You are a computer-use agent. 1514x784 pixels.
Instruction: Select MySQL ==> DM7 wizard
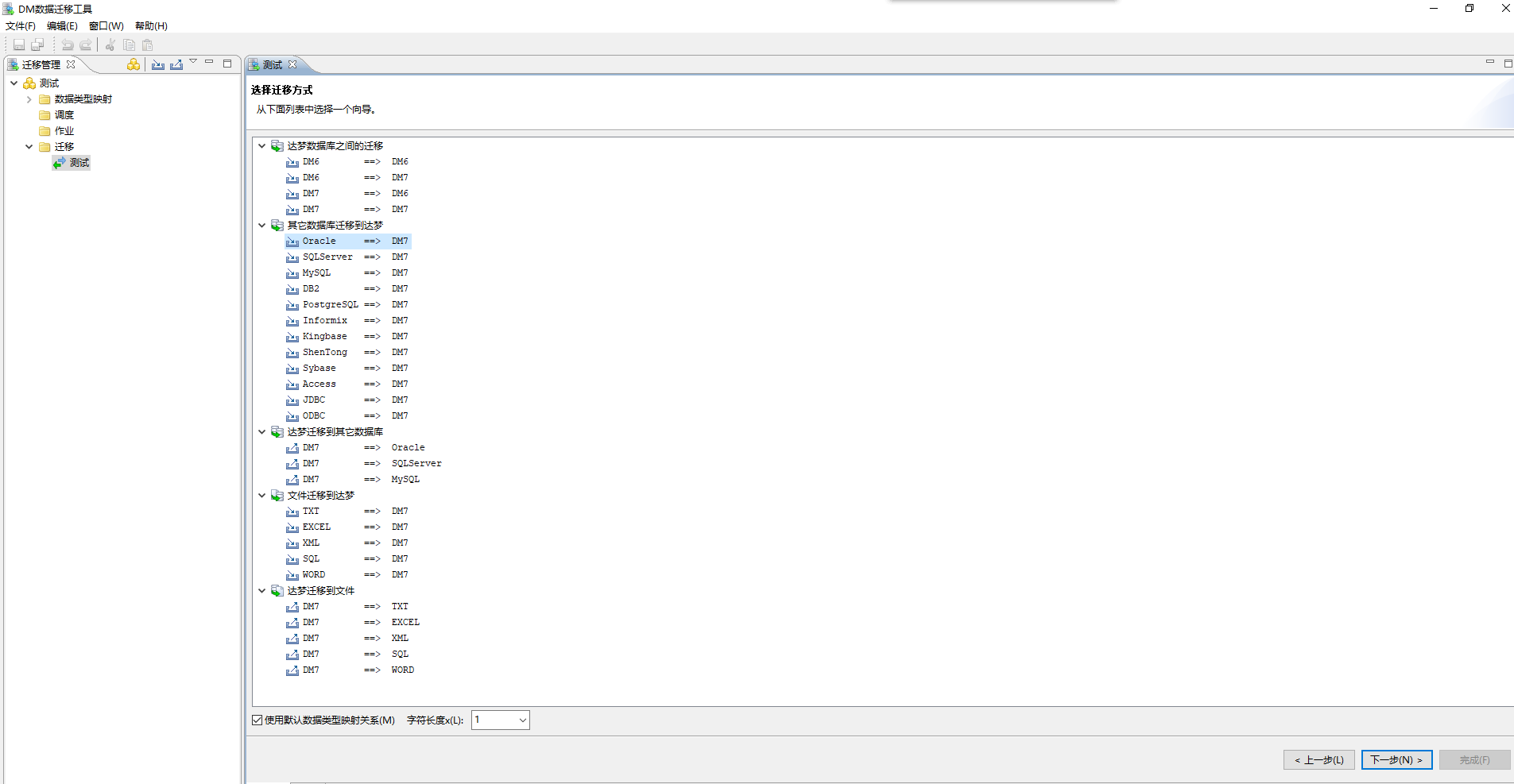348,273
